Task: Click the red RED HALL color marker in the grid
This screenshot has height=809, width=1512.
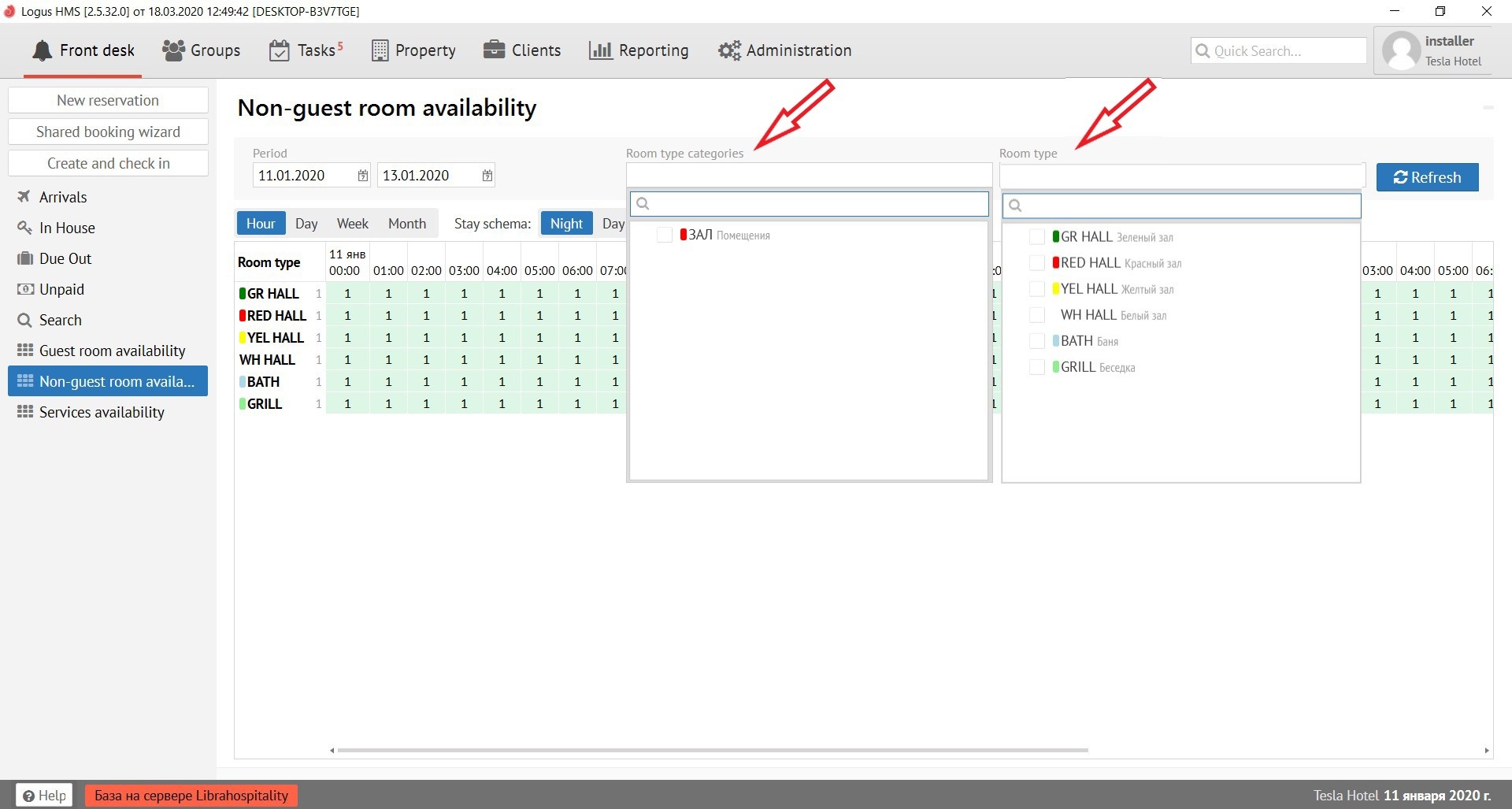Action: [243, 315]
